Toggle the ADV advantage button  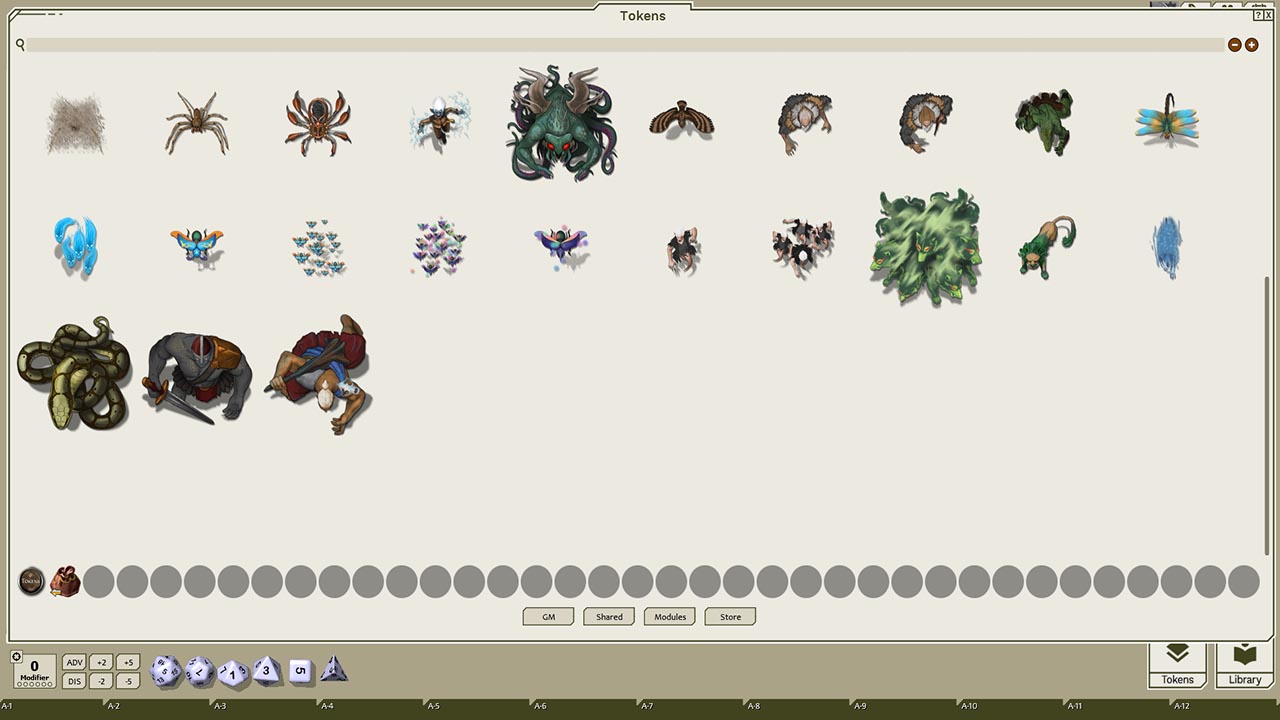pos(74,662)
